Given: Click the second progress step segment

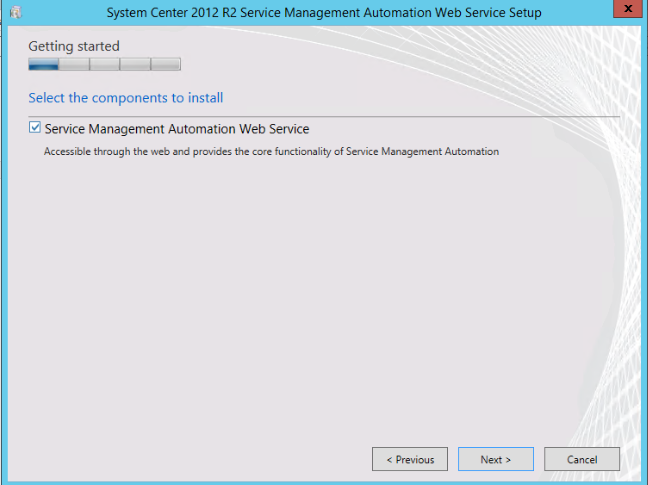Looking at the screenshot, I should coord(74,65).
